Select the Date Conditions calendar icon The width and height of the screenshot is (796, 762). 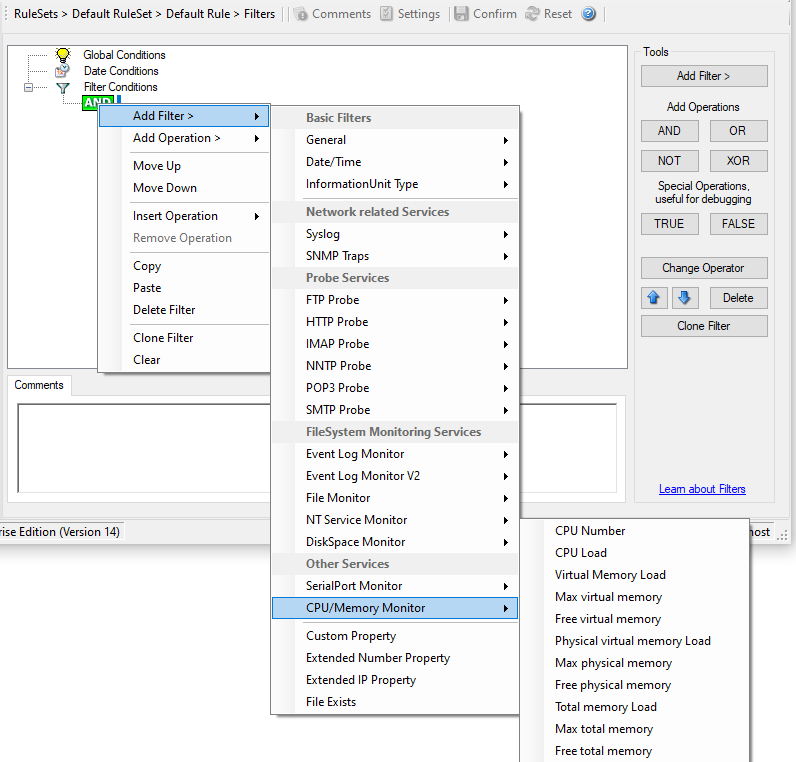click(63, 71)
